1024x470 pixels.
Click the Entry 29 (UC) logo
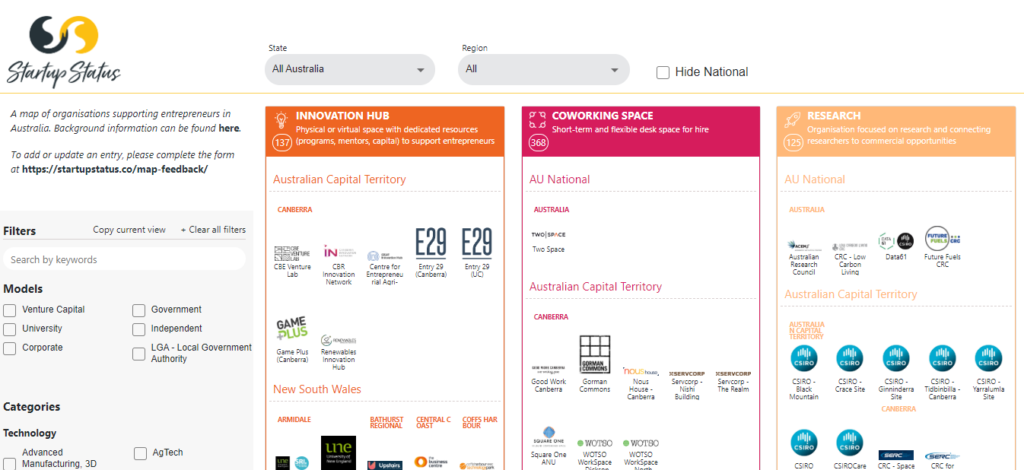(x=476, y=243)
